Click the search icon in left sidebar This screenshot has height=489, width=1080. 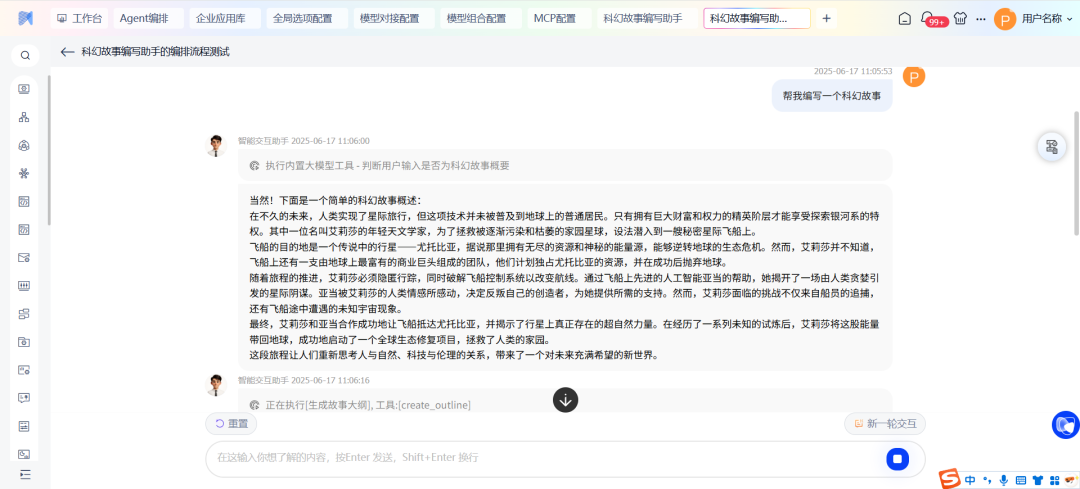click(25, 56)
